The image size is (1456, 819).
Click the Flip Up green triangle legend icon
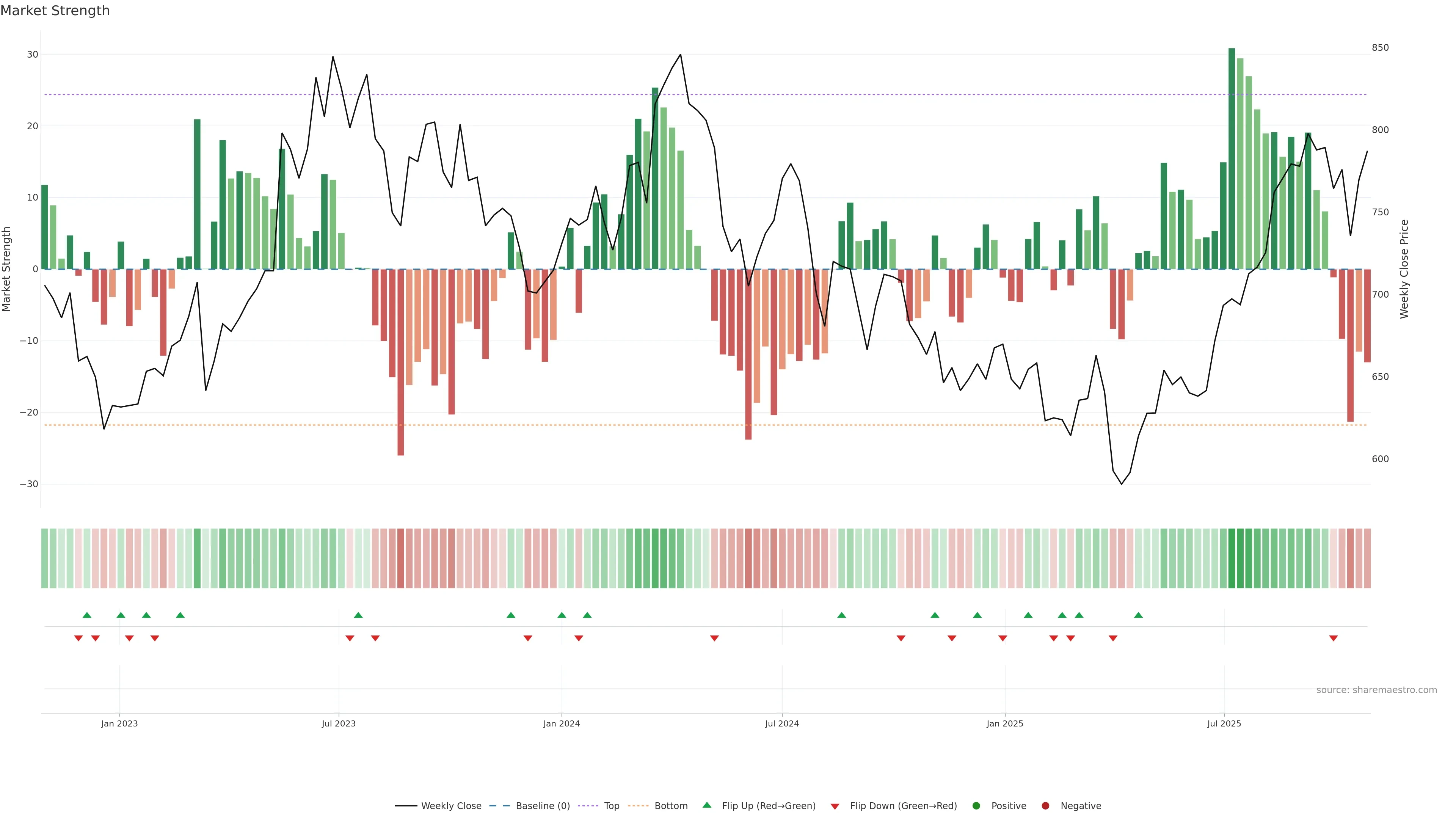click(706, 805)
